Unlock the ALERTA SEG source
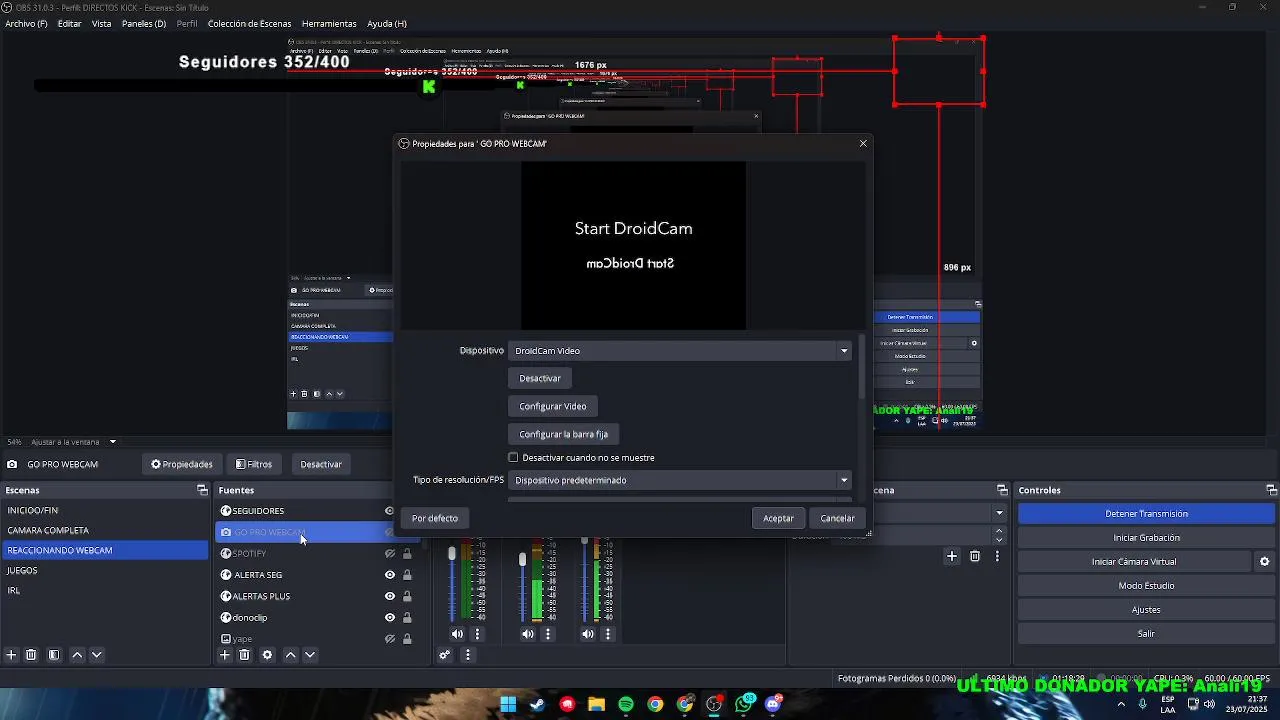 tap(407, 575)
